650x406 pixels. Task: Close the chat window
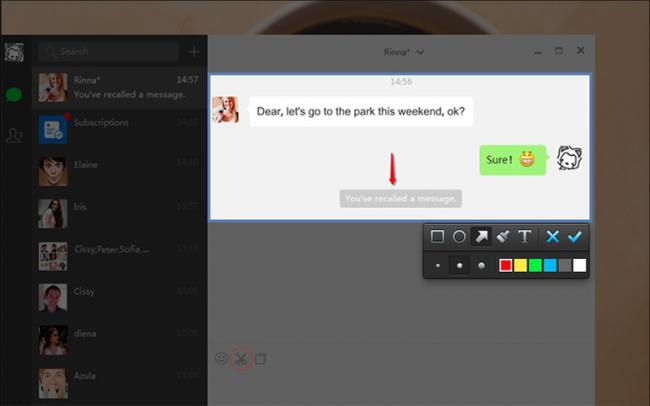tap(580, 50)
